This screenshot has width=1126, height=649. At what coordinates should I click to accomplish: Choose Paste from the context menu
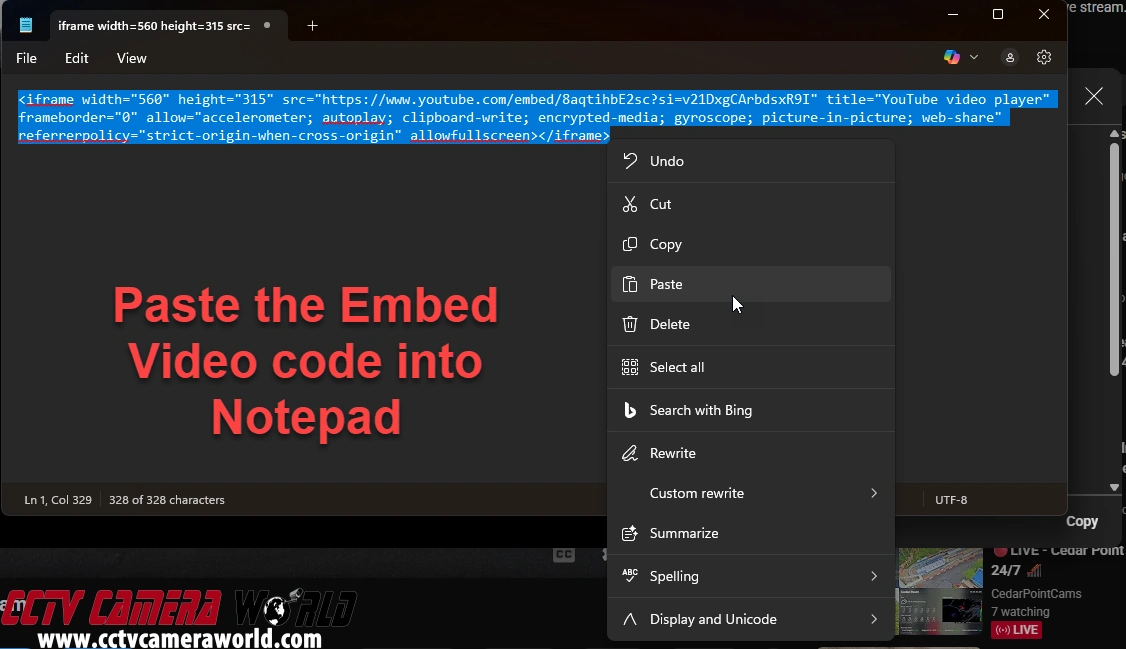click(666, 284)
